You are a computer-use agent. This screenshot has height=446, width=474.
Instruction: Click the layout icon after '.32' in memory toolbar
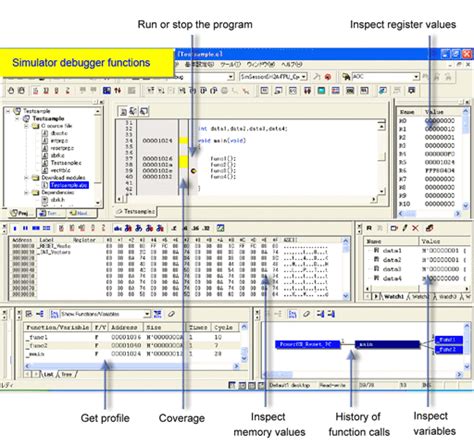220,228
